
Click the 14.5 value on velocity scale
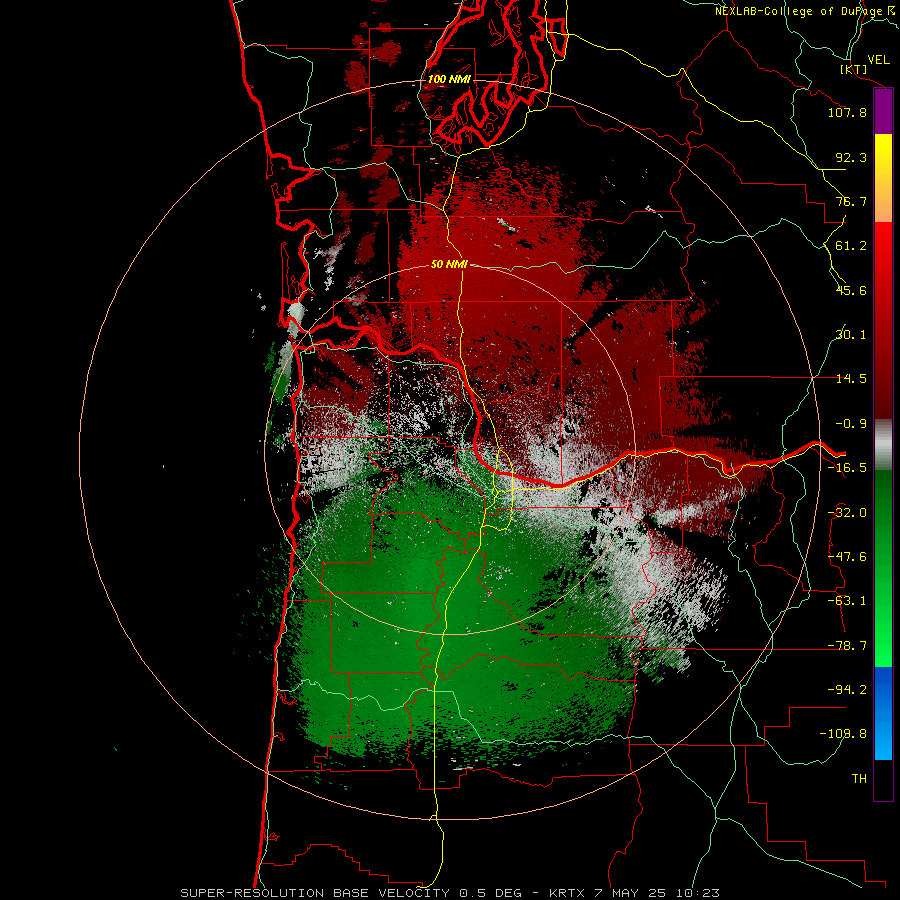[x=851, y=379]
